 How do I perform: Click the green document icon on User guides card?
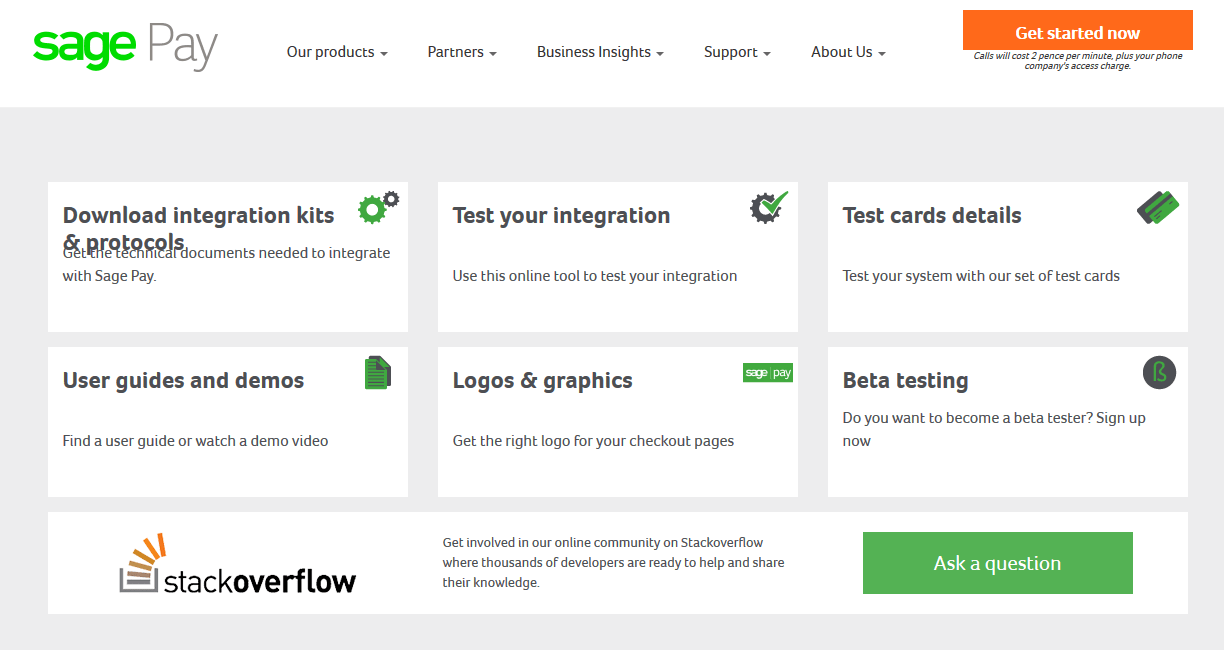[377, 373]
